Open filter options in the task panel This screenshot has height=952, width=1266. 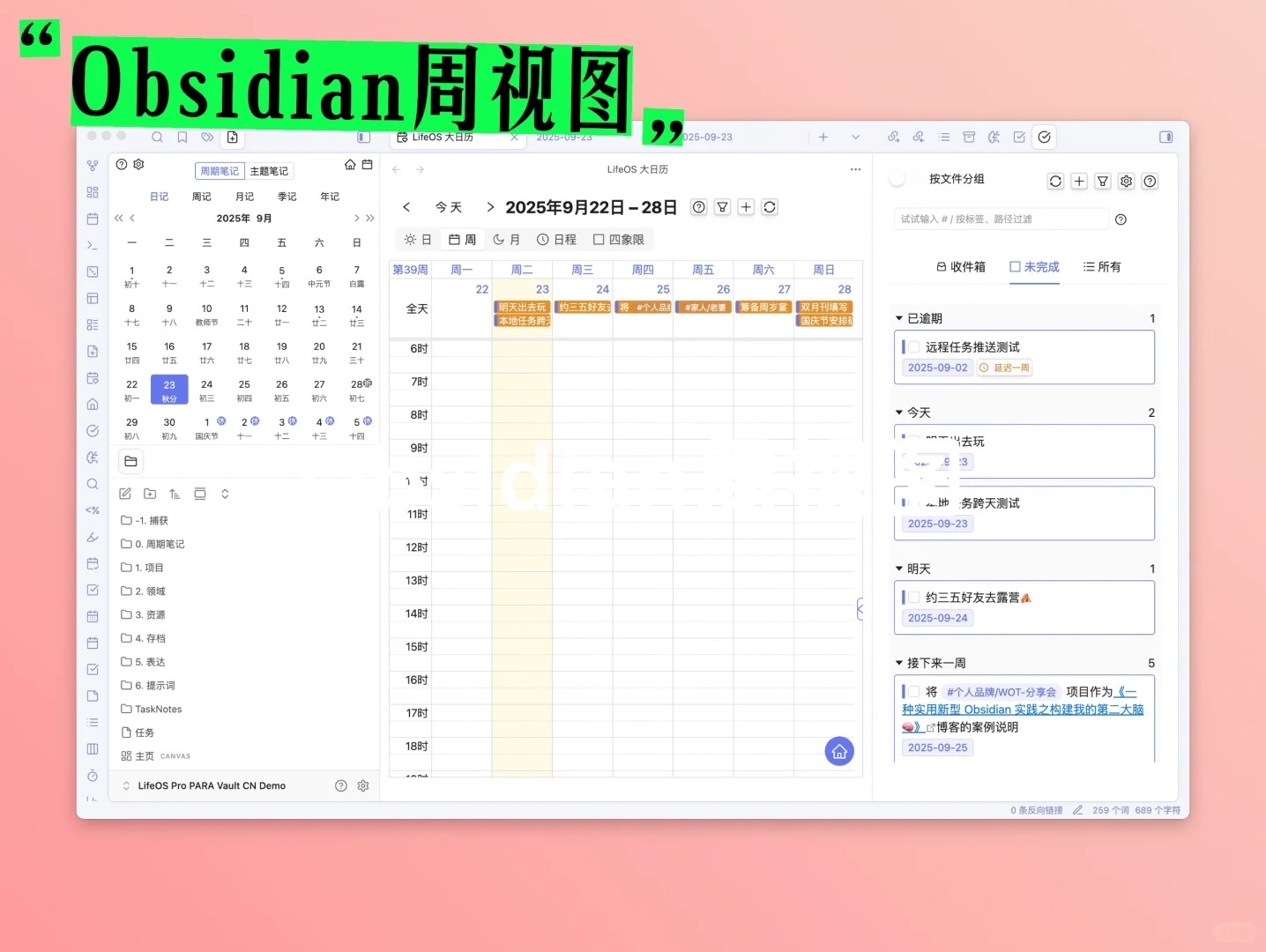(x=1103, y=181)
